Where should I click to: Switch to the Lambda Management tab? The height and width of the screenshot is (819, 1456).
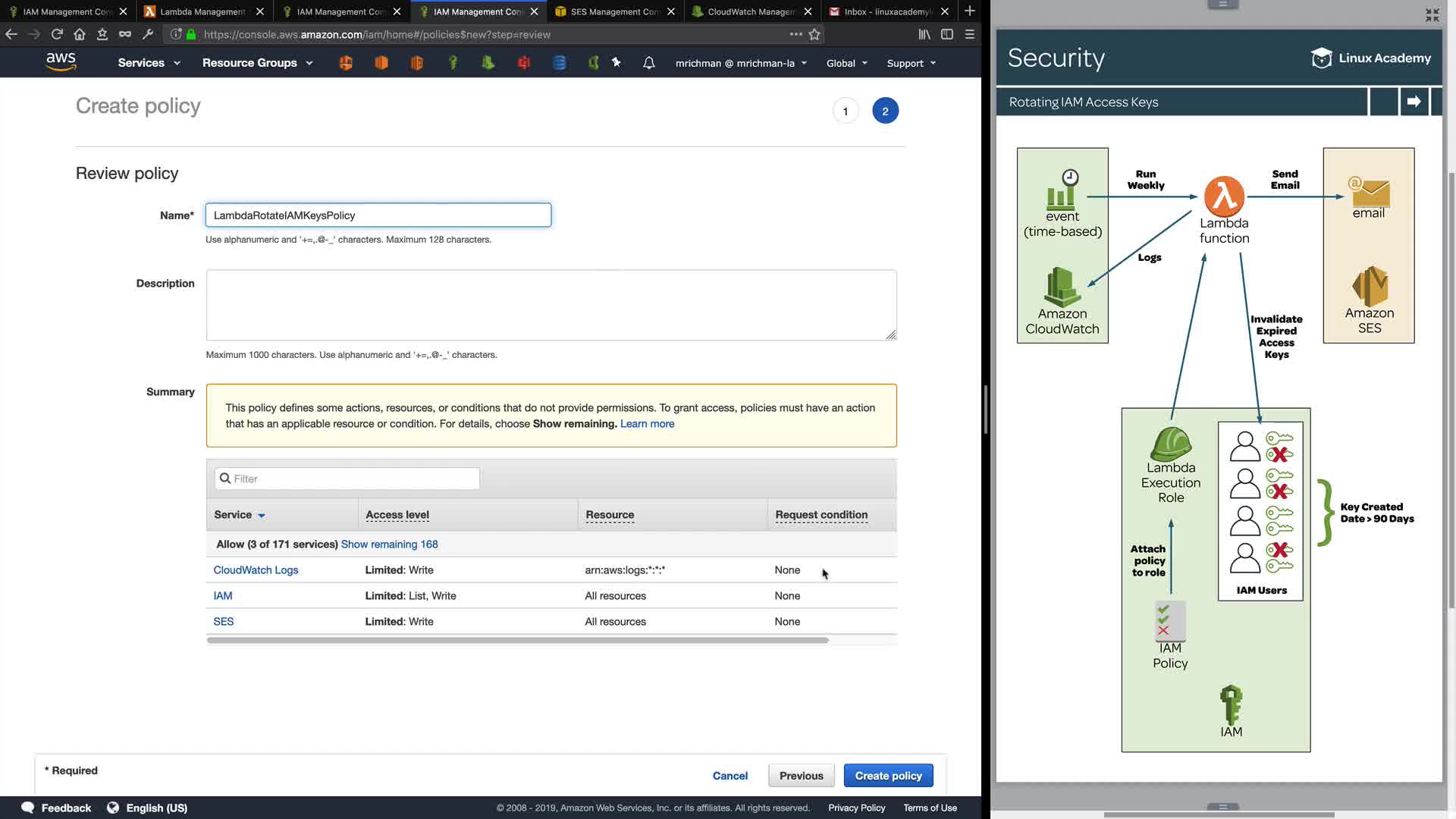(202, 11)
